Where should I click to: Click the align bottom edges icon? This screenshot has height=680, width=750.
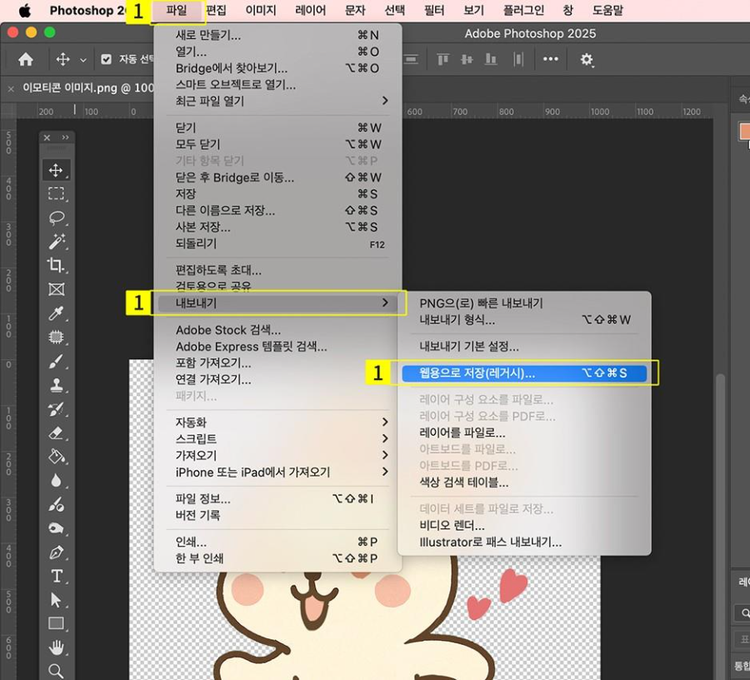tap(491, 59)
